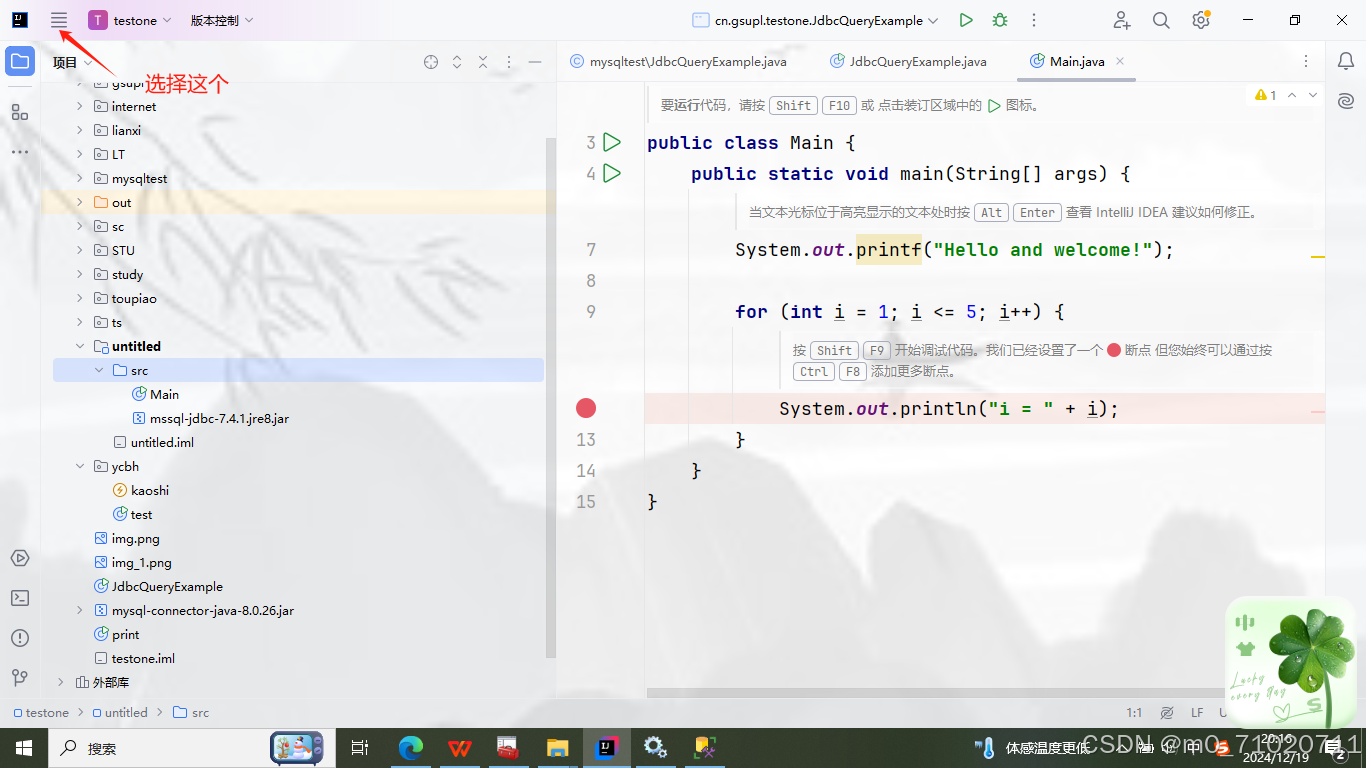Open IDE settings gear
The width and height of the screenshot is (1366, 768).
pyautogui.click(x=1200, y=20)
